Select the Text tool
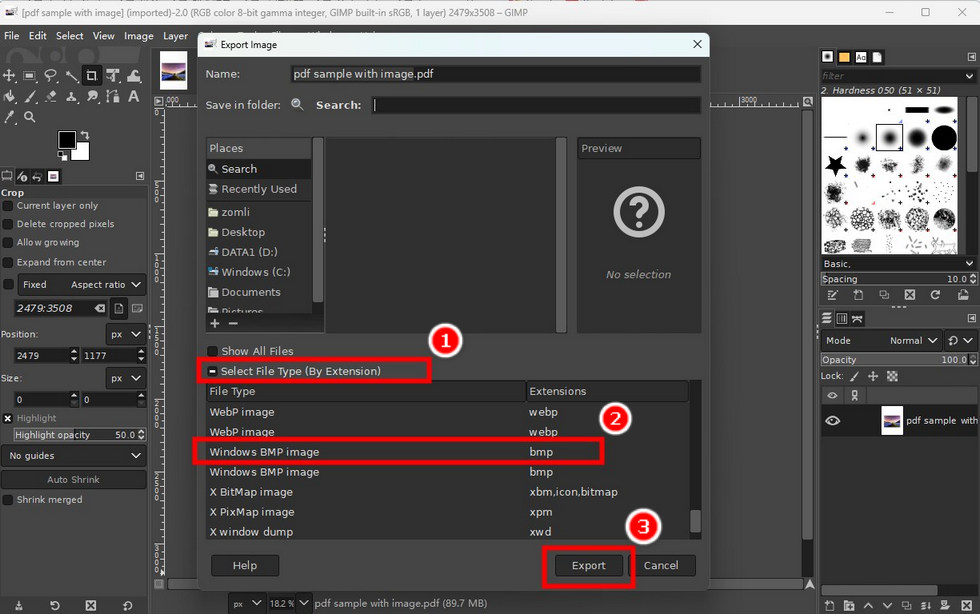The width and height of the screenshot is (980, 614). click(134, 97)
